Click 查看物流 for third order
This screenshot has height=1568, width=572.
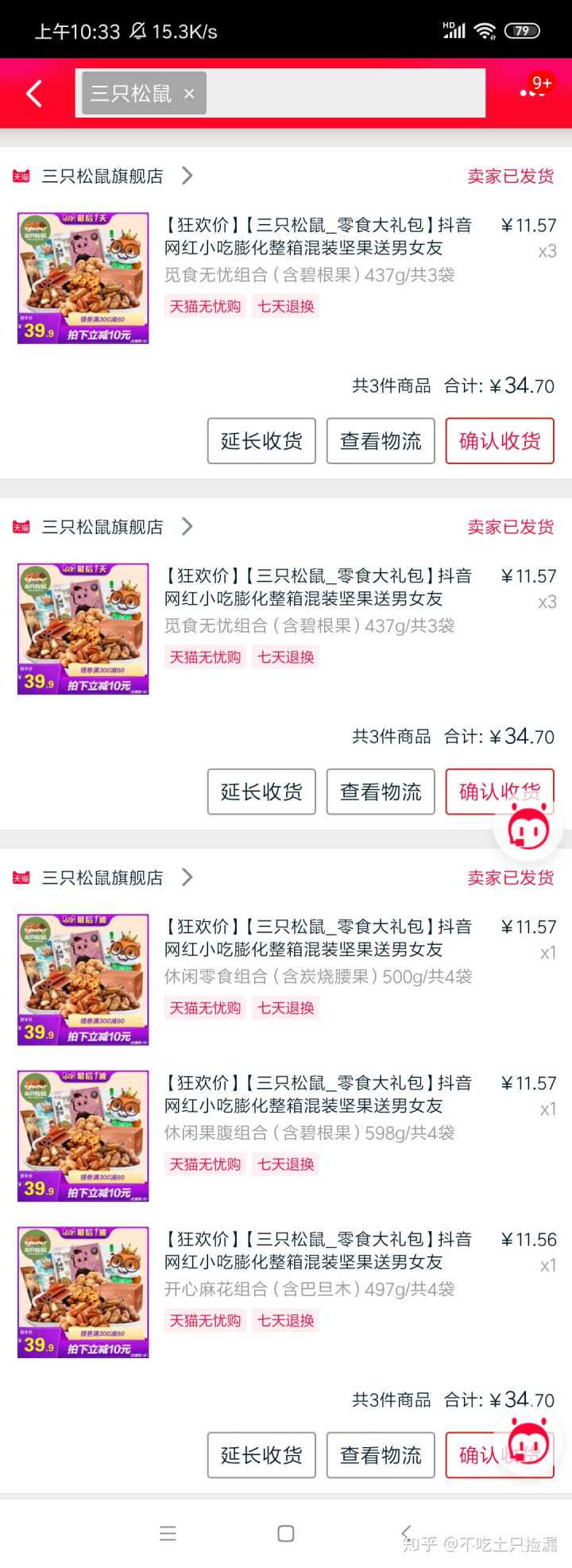pos(381,1455)
